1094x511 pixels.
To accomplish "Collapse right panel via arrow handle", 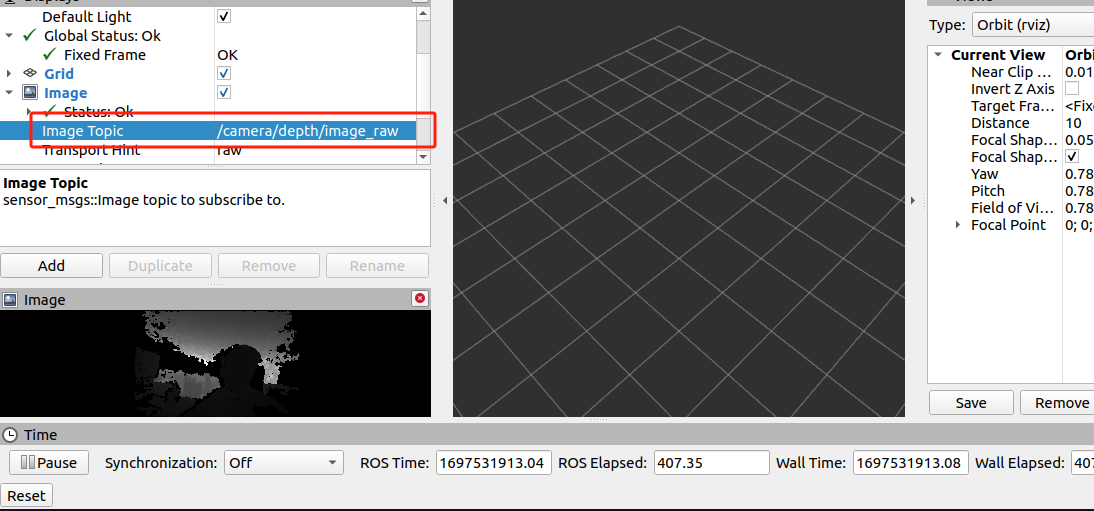I will pyautogui.click(x=913, y=200).
